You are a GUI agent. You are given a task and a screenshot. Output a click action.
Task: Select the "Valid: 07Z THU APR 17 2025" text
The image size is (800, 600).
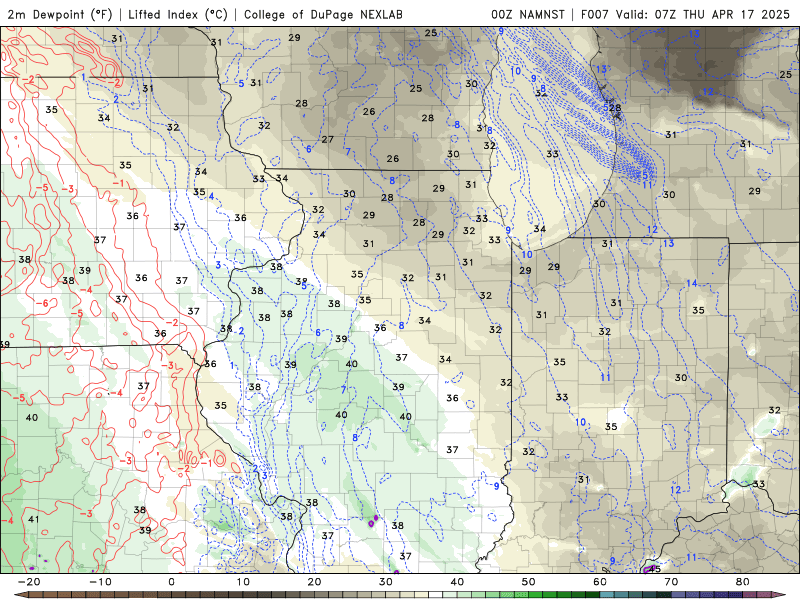pyautogui.click(x=703, y=14)
